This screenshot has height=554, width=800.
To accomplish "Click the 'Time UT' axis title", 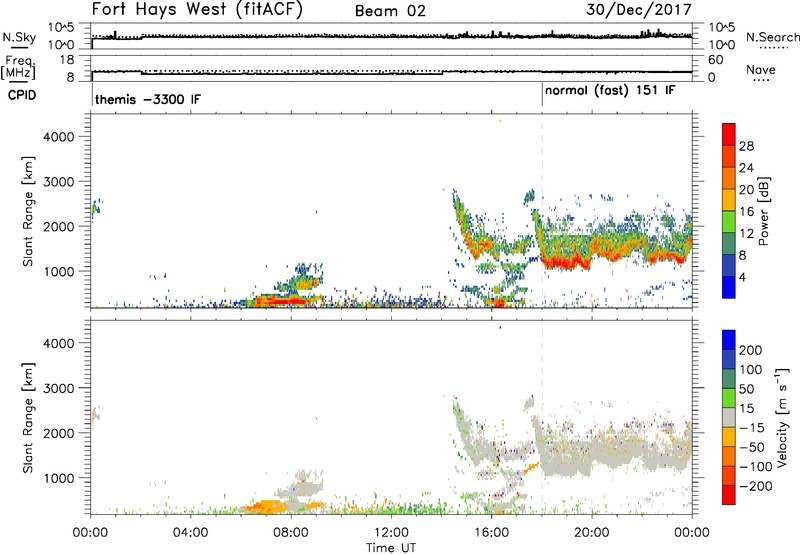I will 391,548.
